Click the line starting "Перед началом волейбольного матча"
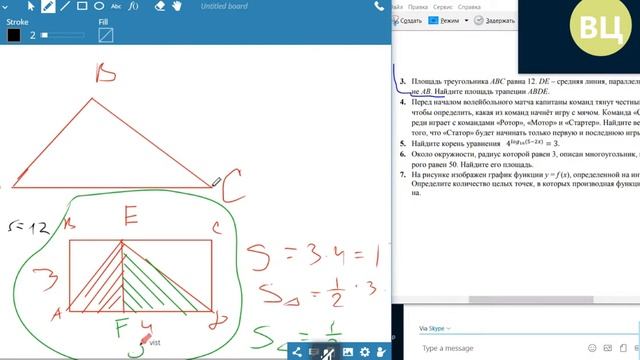The height and width of the screenshot is (360, 640). click(525, 102)
